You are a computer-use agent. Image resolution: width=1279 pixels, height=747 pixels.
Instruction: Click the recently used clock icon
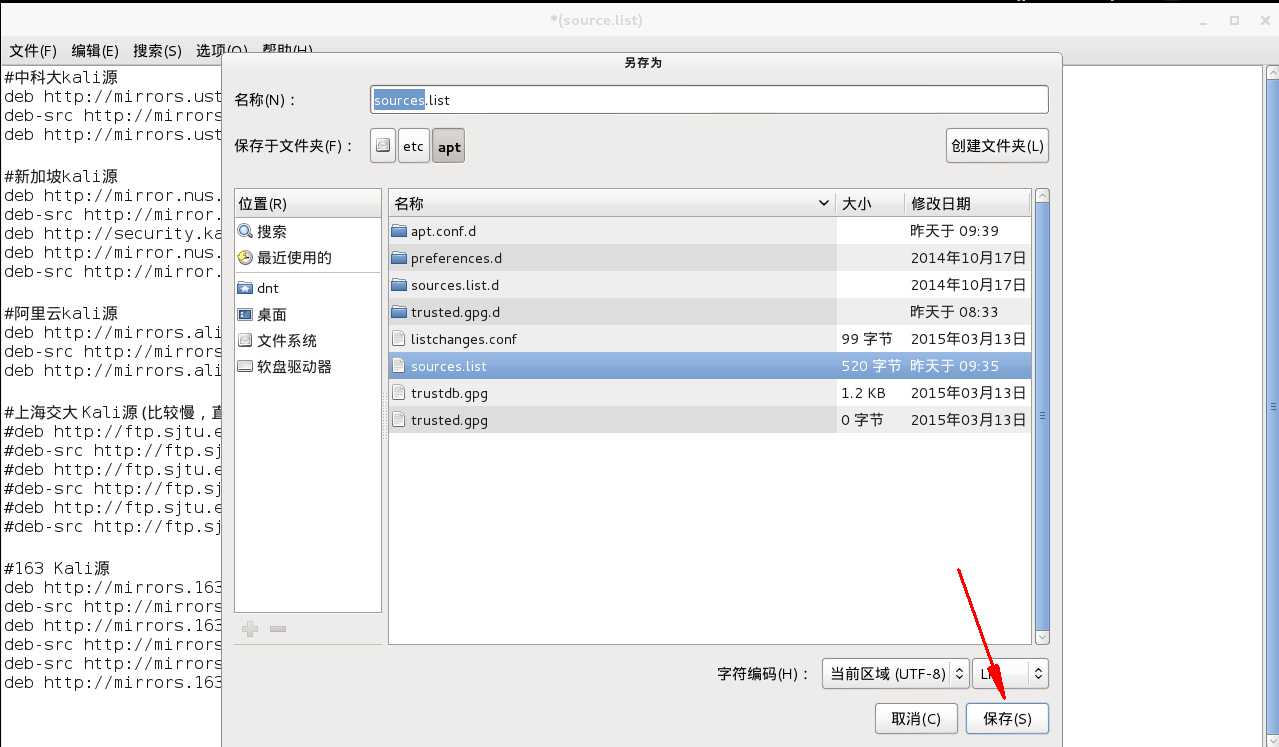pyautogui.click(x=245, y=258)
